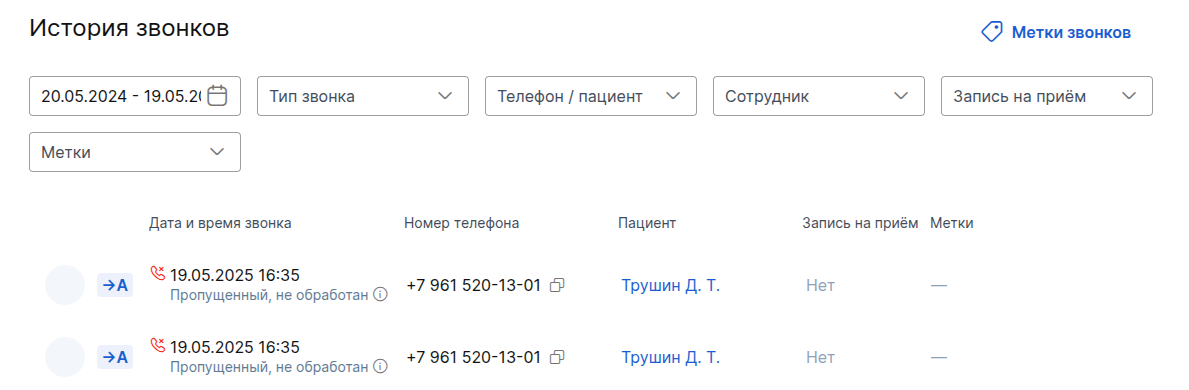Click the date range input field
Image resolution: width=1189 pixels, height=390 pixels.
(135, 96)
